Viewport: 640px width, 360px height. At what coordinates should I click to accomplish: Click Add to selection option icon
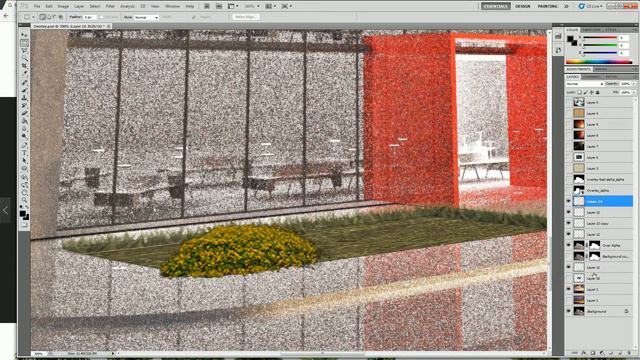click(x=48, y=17)
